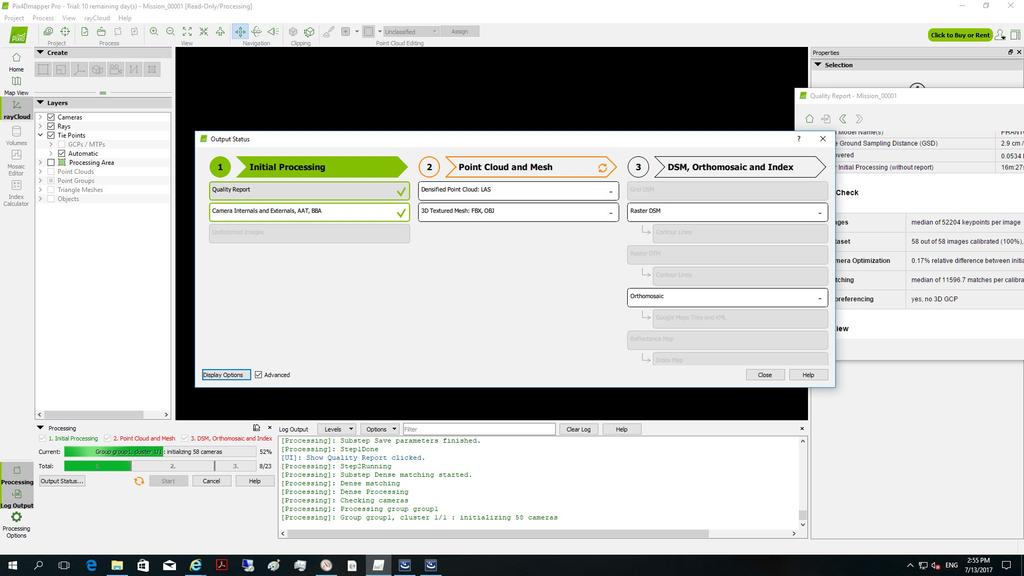Go to home page in Quality Report window
The width and height of the screenshot is (1024, 576).
[809, 119]
